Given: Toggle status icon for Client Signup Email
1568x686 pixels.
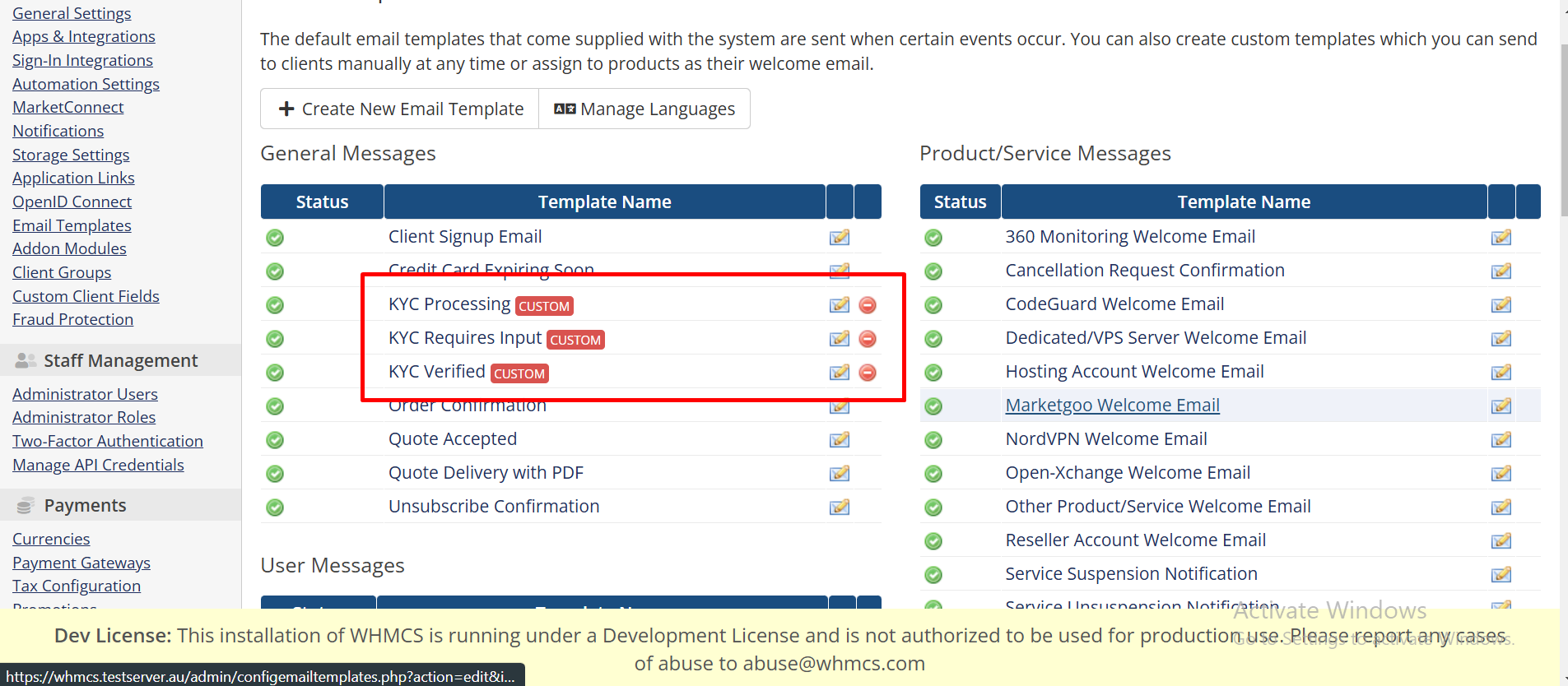Looking at the screenshot, I should pyautogui.click(x=275, y=238).
